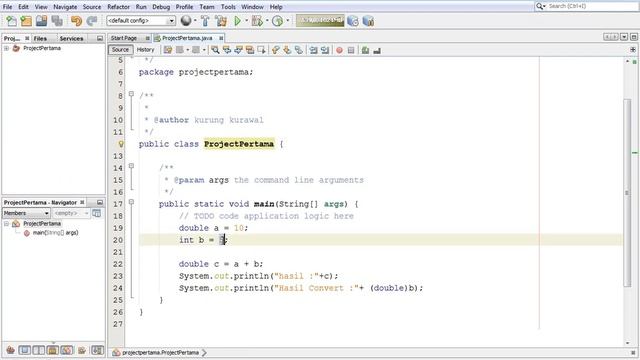Expand ProjectPertama node in Projects tree
Screen dimensions: 640x360
6,48
